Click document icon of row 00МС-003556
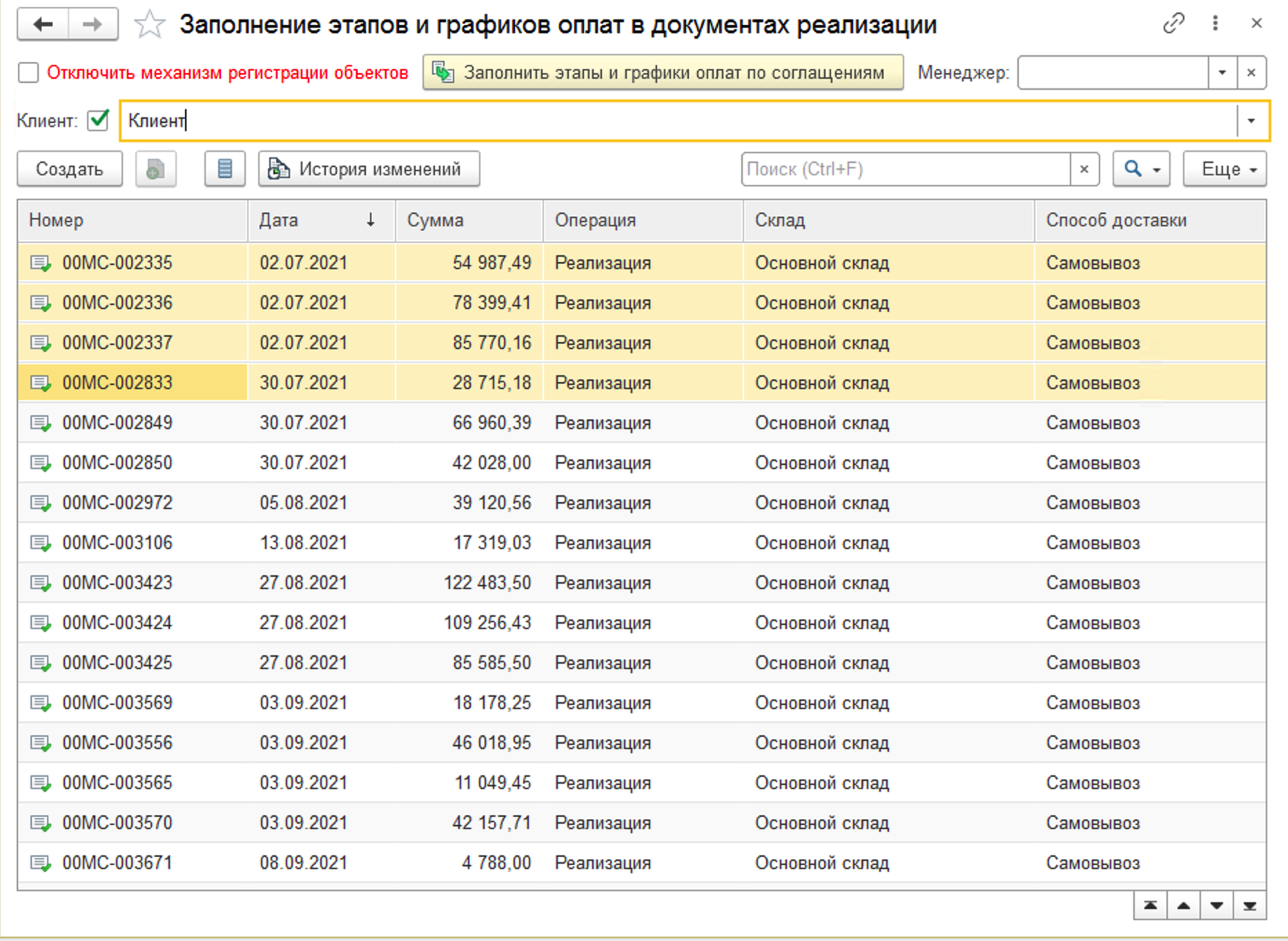The width and height of the screenshot is (1288, 941). point(41,743)
